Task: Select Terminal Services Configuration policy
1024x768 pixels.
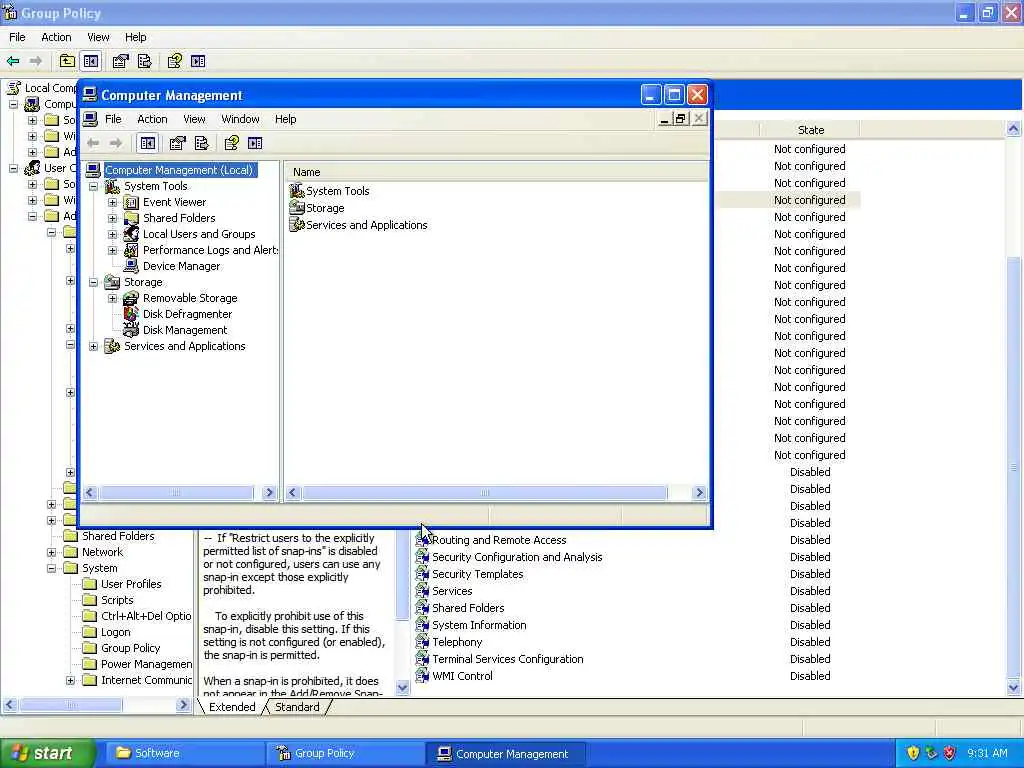Action: point(507,659)
